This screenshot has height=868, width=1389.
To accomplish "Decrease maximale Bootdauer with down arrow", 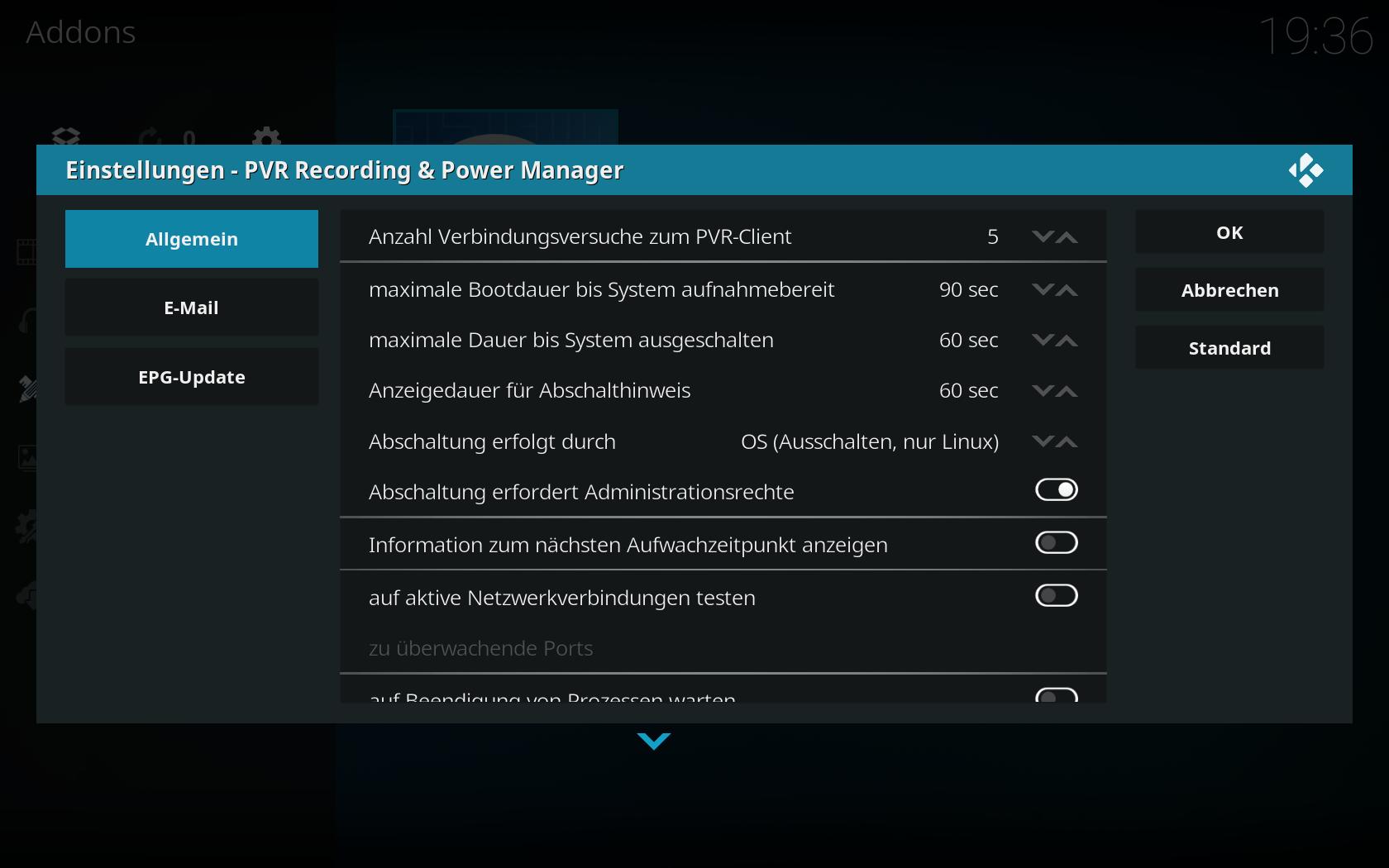I will [1043, 290].
